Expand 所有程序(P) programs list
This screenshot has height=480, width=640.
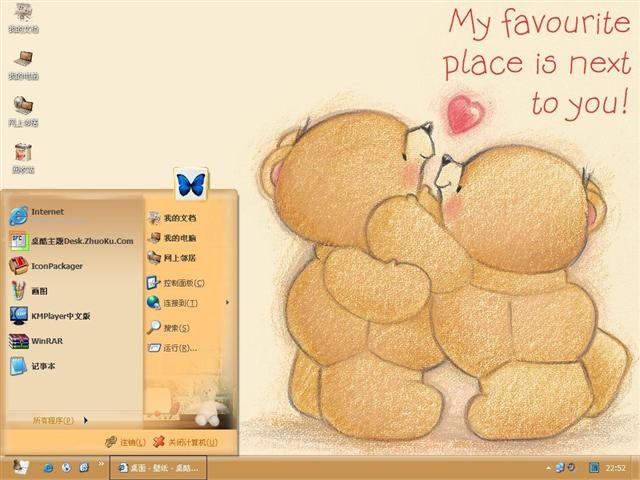tap(60, 420)
